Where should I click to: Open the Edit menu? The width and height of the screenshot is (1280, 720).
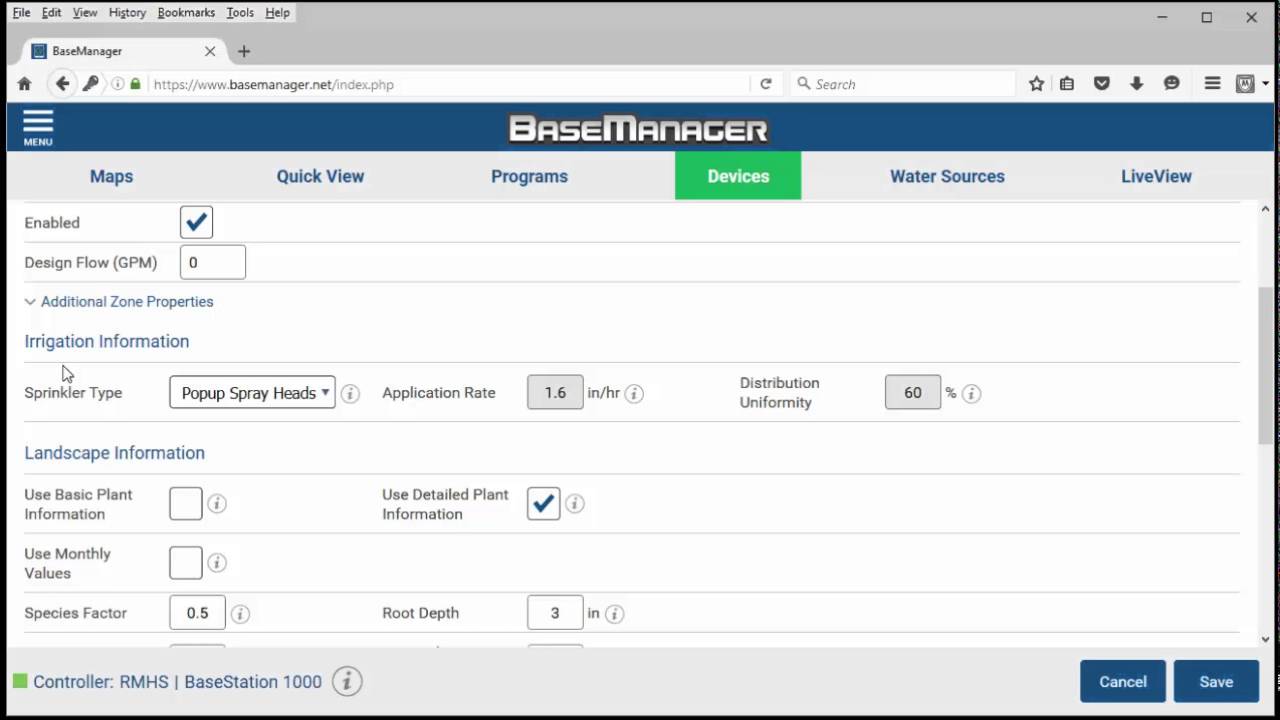click(51, 12)
